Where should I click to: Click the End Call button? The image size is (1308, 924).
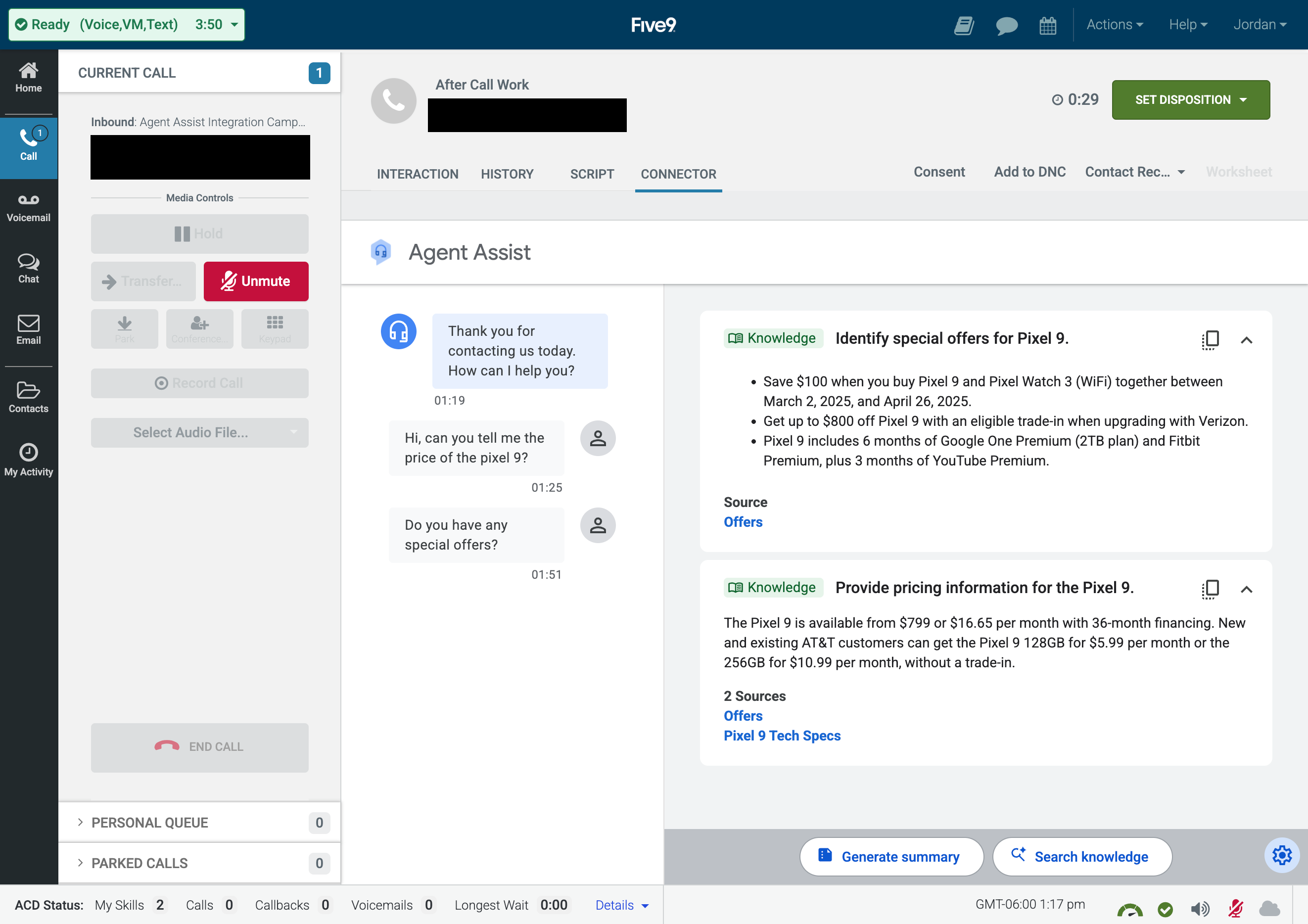(x=199, y=747)
